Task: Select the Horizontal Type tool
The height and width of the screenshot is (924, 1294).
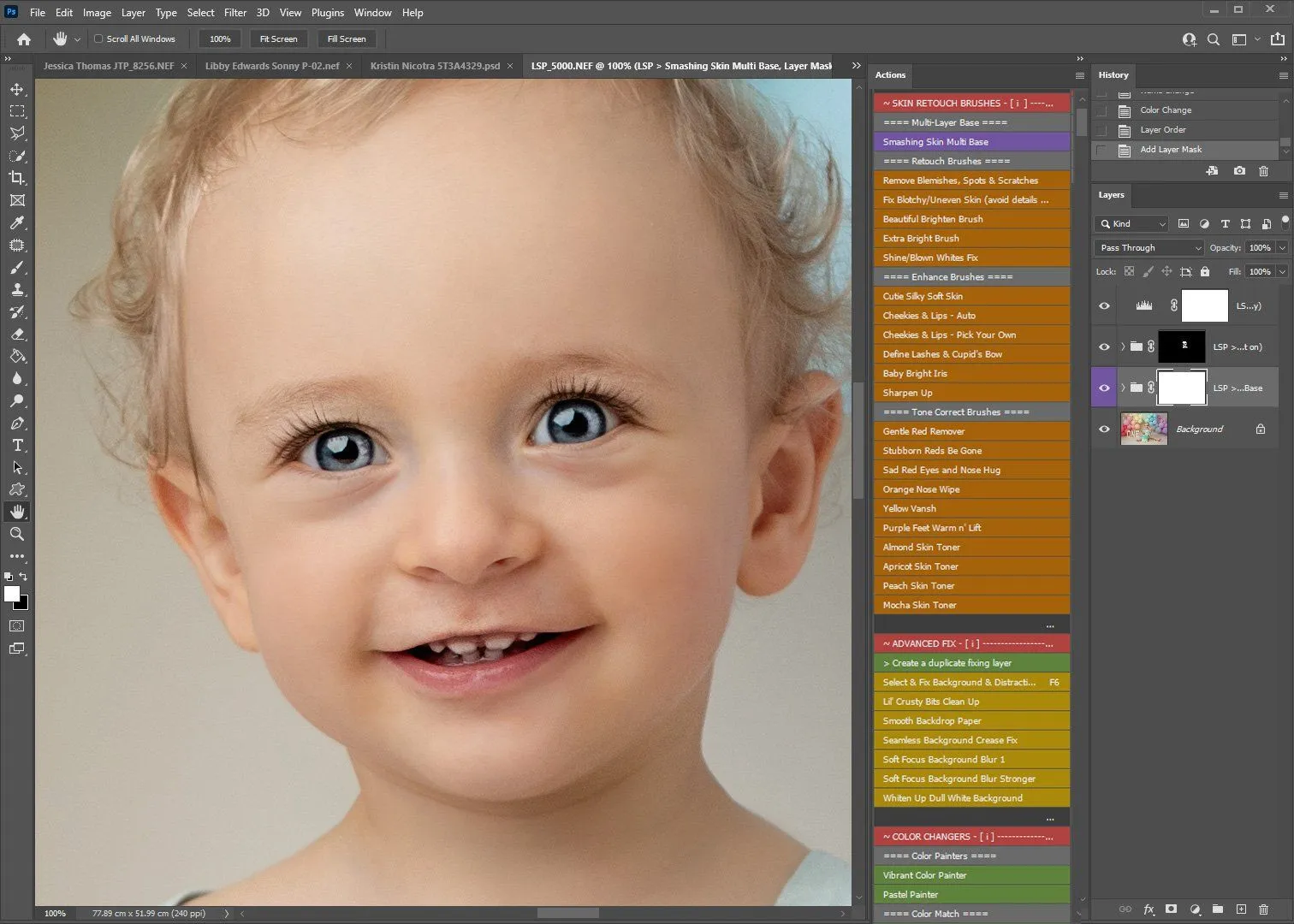Action: (17, 446)
